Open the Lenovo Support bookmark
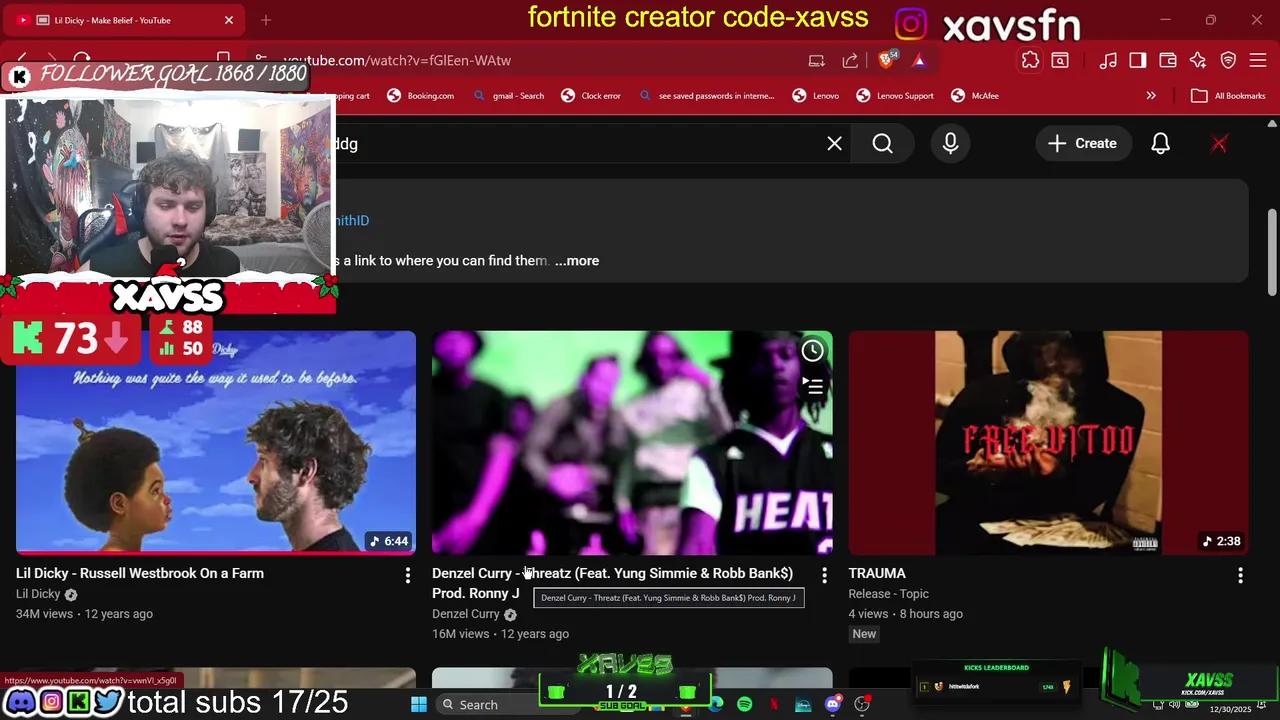The image size is (1280, 720). coord(895,96)
